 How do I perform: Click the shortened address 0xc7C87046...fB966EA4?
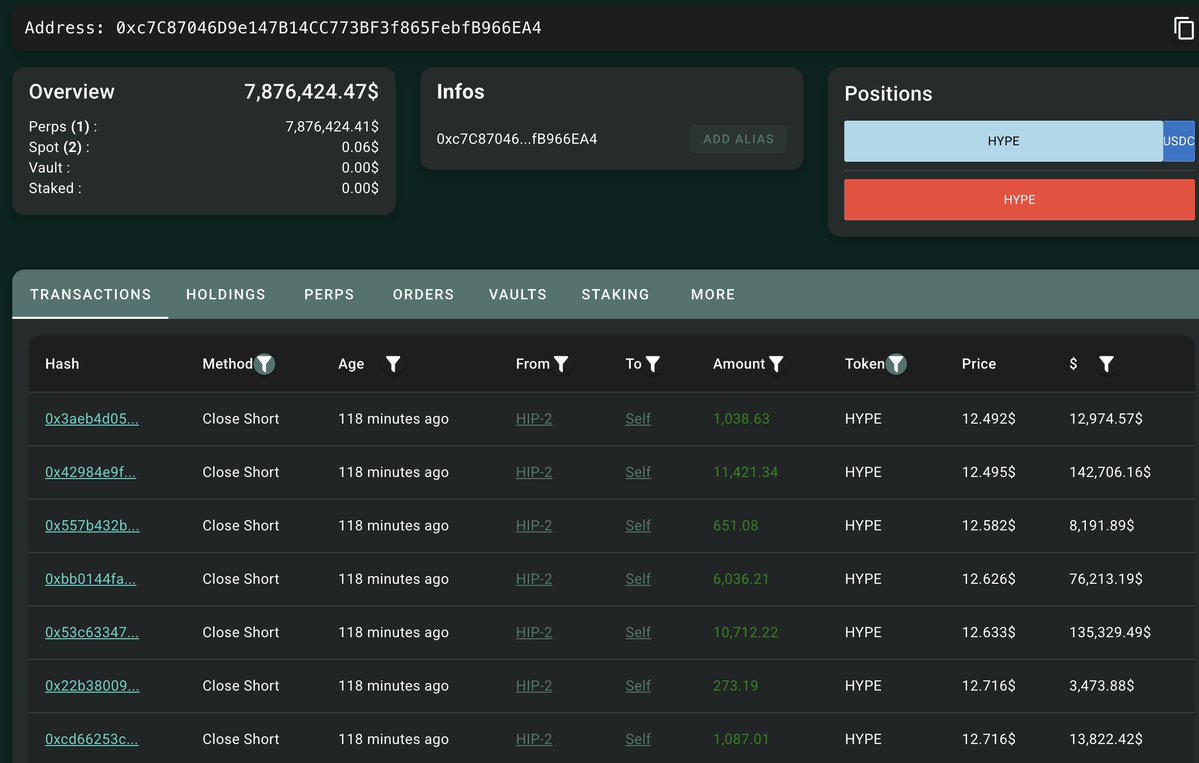(x=517, y=139)
